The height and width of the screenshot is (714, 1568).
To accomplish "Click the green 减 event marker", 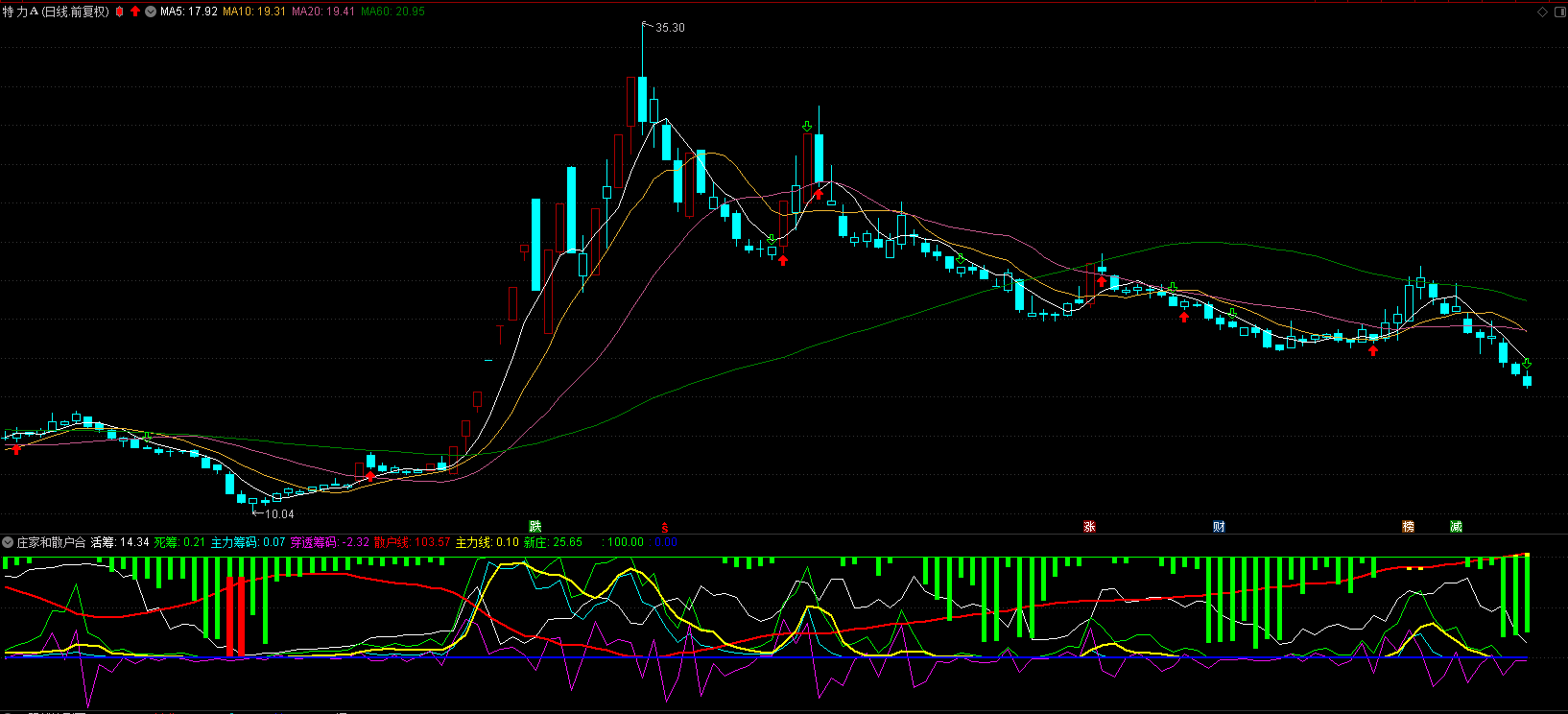I will click(1456, 527).
